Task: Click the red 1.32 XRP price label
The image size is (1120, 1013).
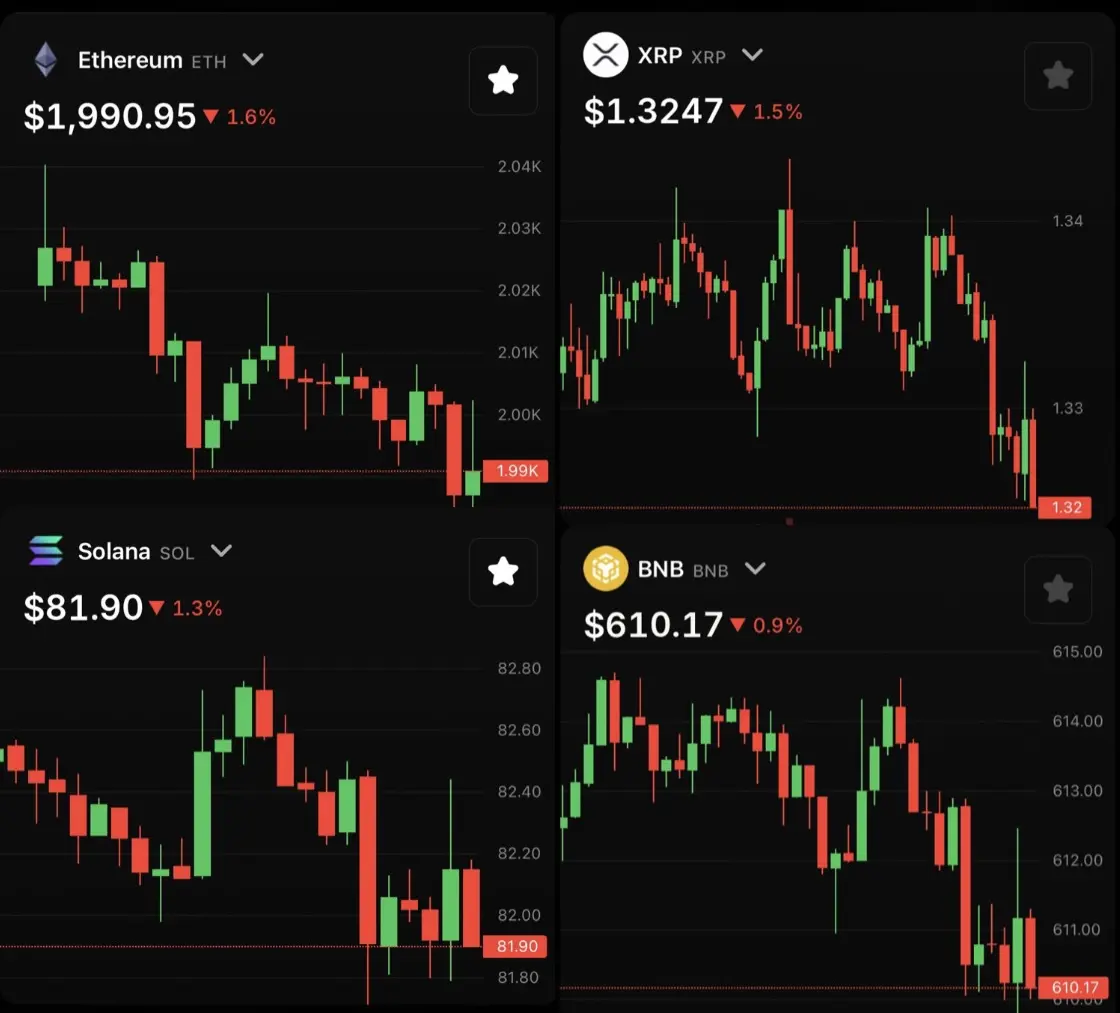Action: tap(1064, 507)
